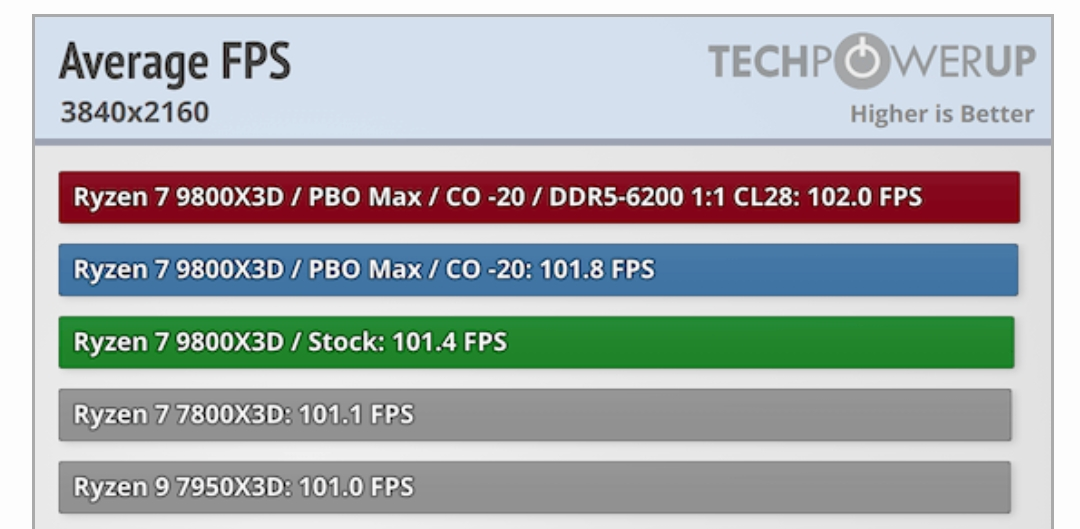Select the green 9800X3D Stock bar
Image resolution: width=1080 pixels, height=529 pixels.
537,342
